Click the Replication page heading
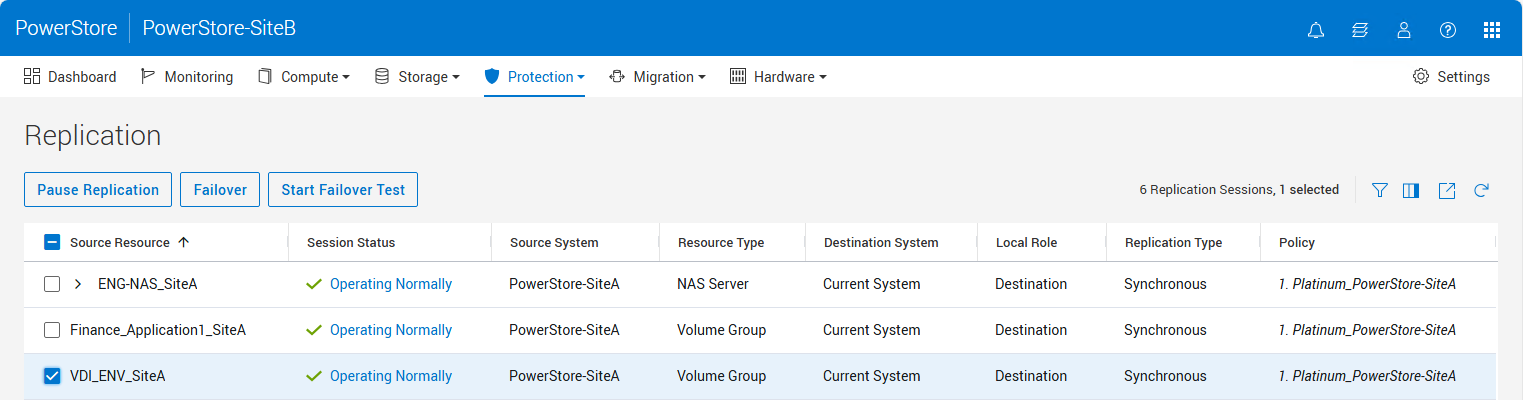 coord(93,136)
